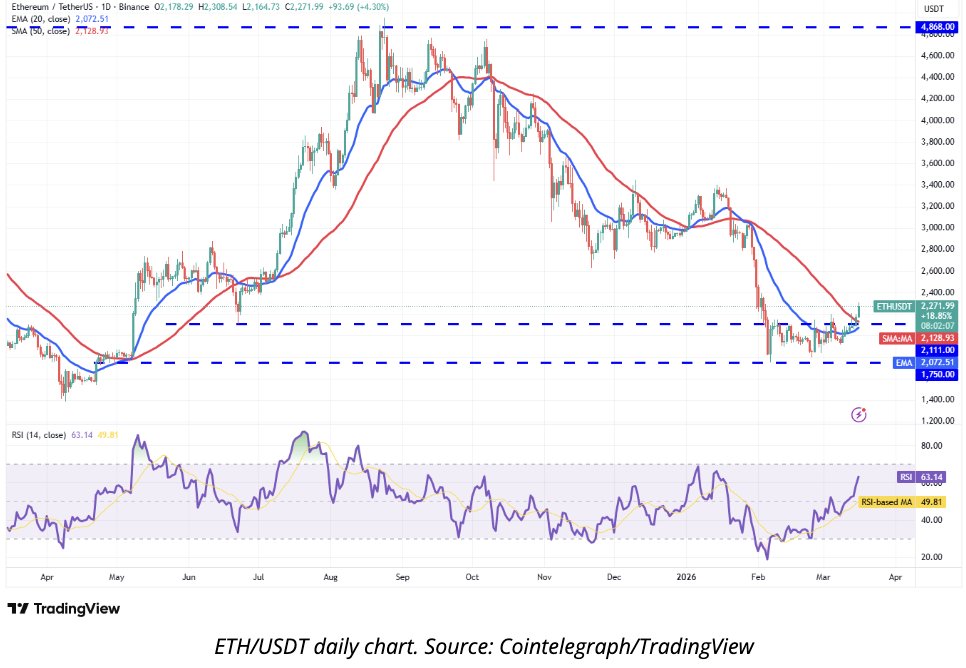Click the SMA:MA red label tag

pyautogui.click(x=897, y=338)
